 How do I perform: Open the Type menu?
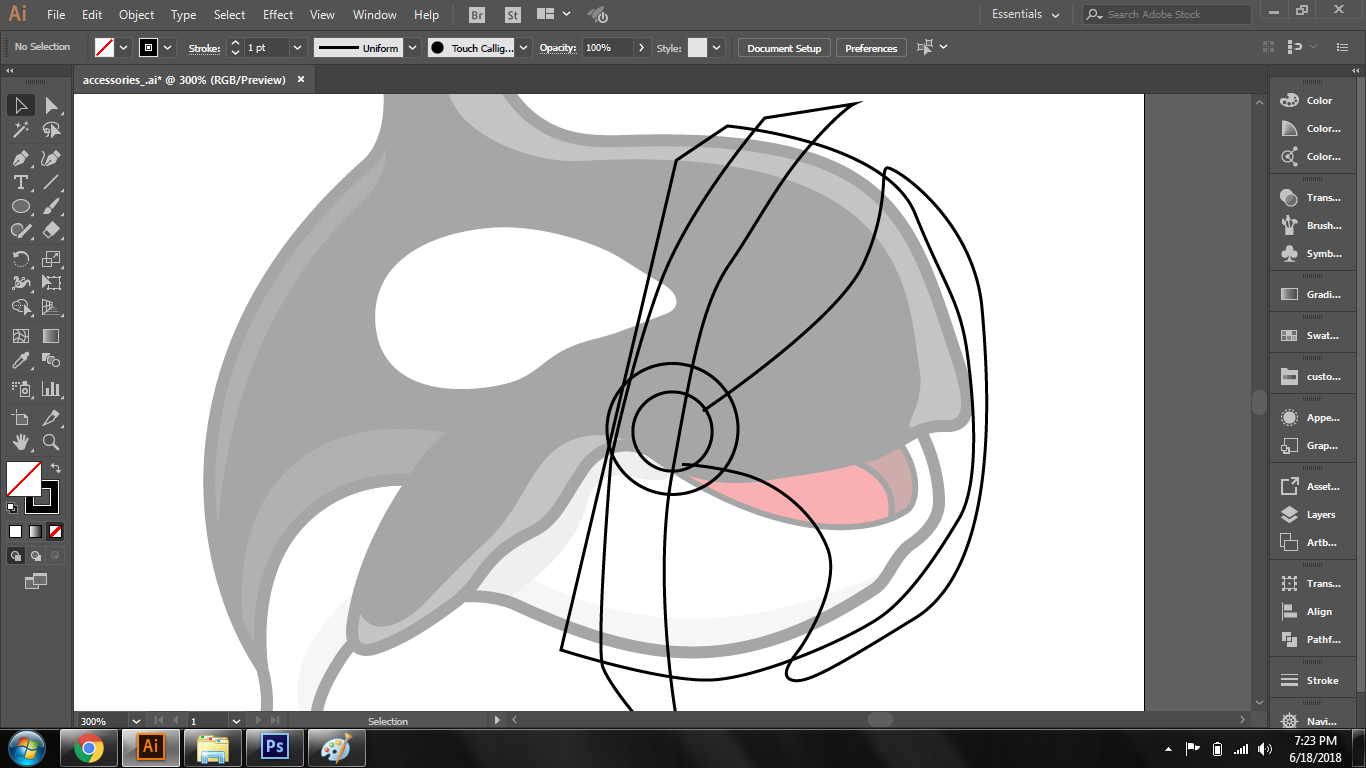pos(183,15)
